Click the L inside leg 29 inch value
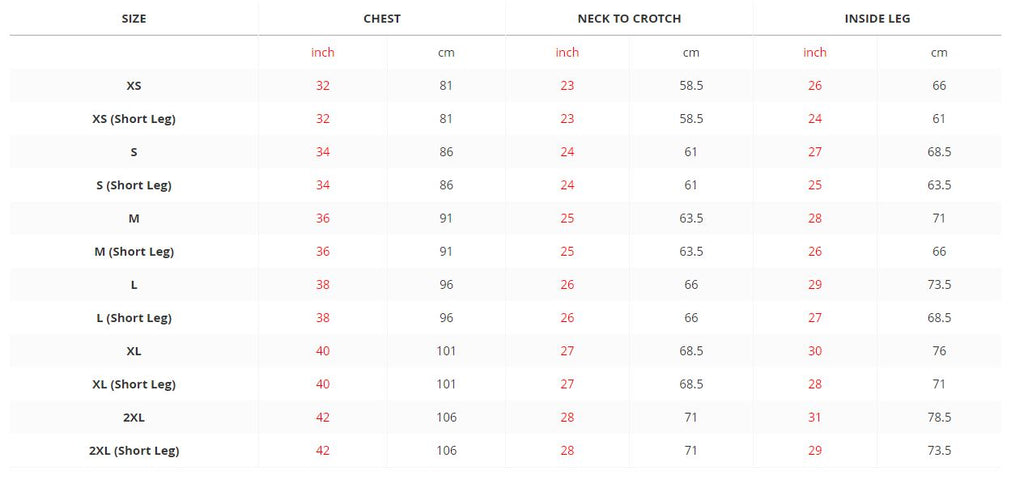Screen dimensions: 1024x492 point(815,285)
